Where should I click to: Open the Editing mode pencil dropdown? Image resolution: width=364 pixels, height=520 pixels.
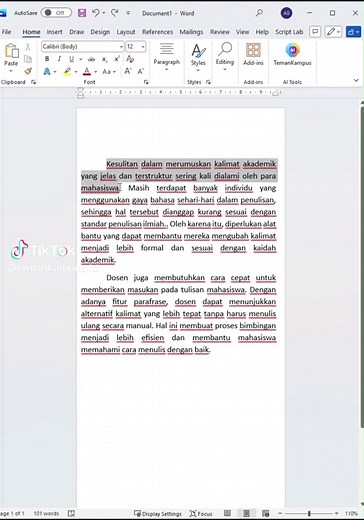click(333, 32)
